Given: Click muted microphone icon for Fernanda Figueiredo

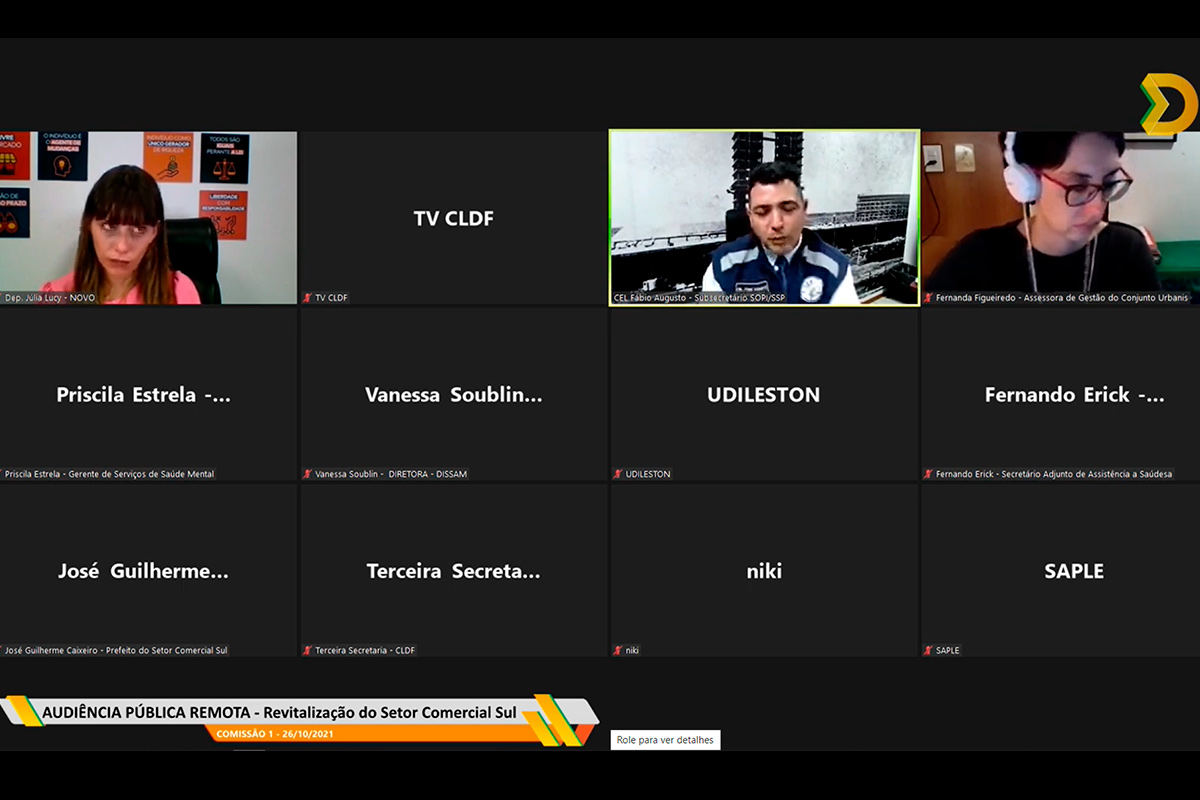Looking at the screenshot, I should [928, 298].
